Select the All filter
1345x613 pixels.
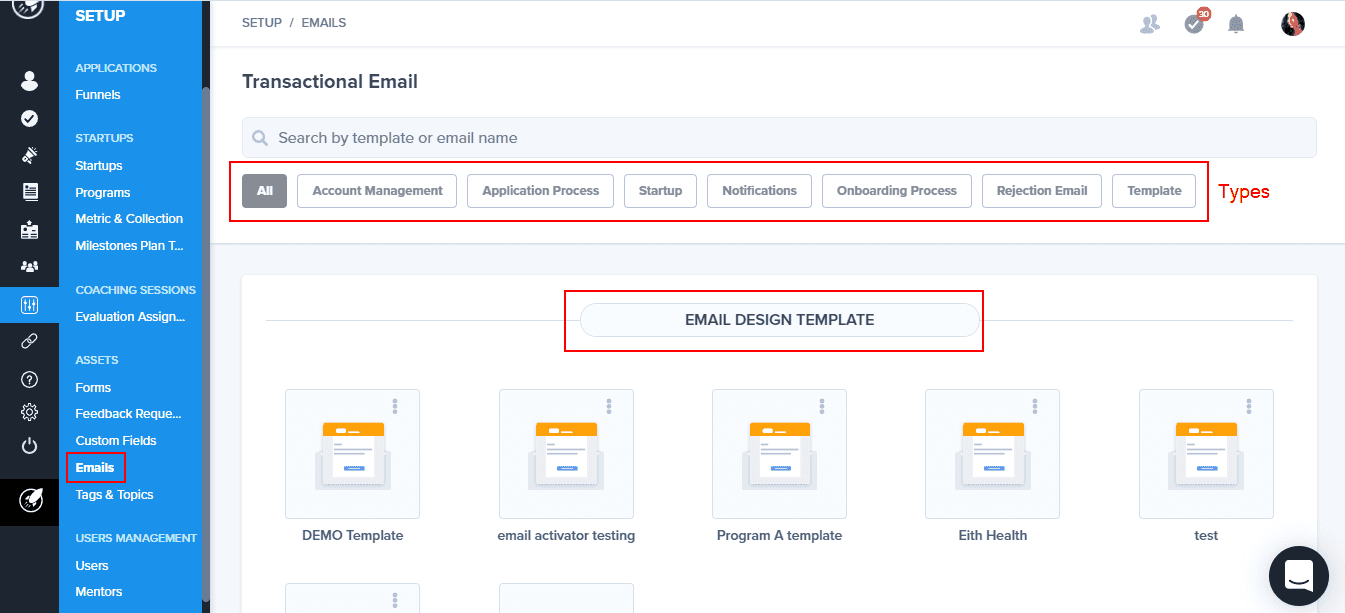point(264,191)
